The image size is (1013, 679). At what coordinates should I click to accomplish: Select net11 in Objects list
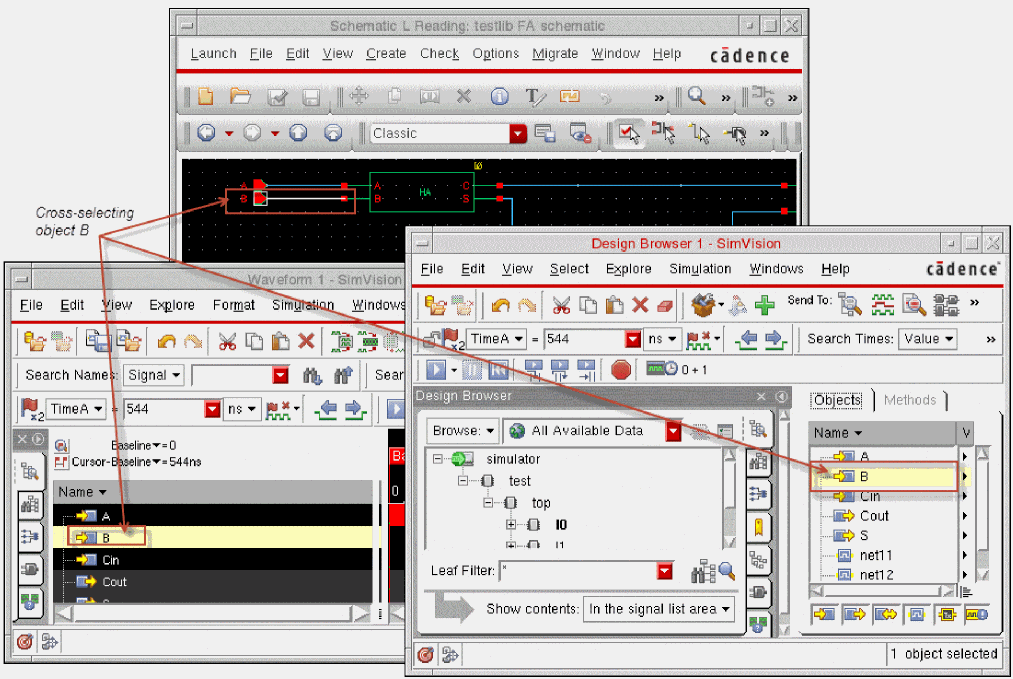click(876, 555)
